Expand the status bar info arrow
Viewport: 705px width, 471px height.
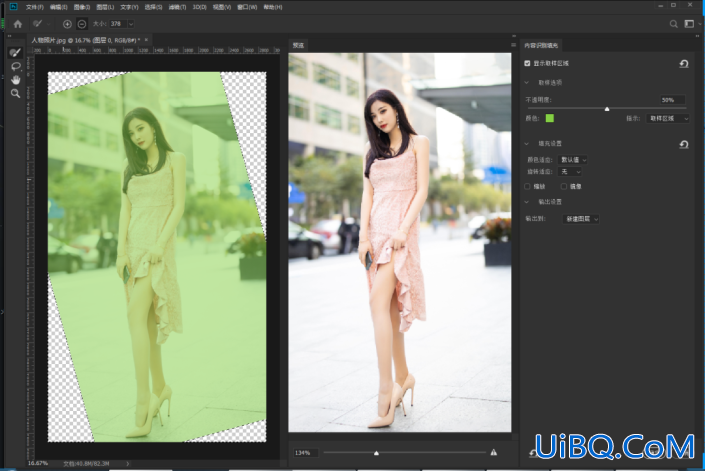128,463
